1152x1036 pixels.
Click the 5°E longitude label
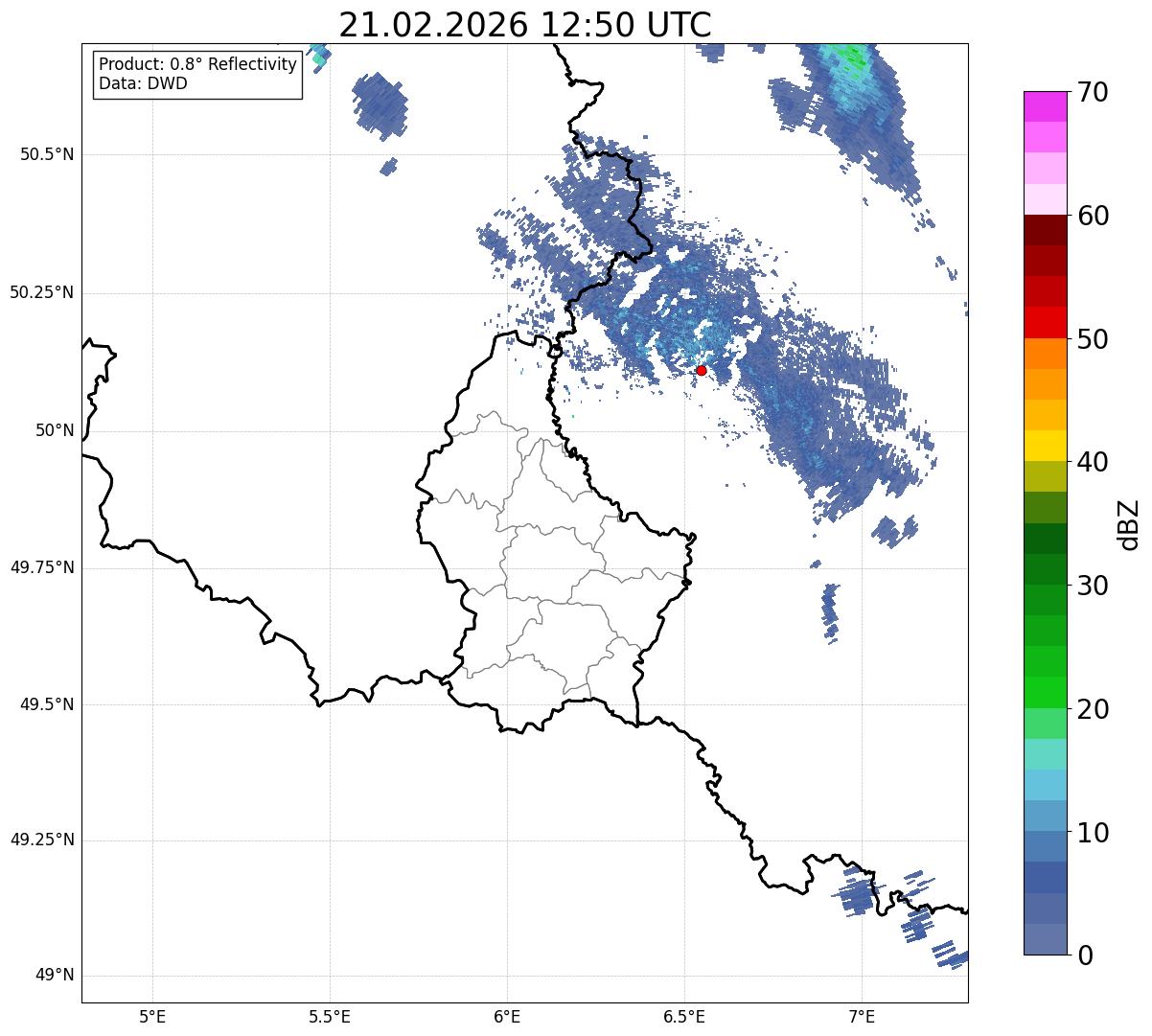point(152,1016)
